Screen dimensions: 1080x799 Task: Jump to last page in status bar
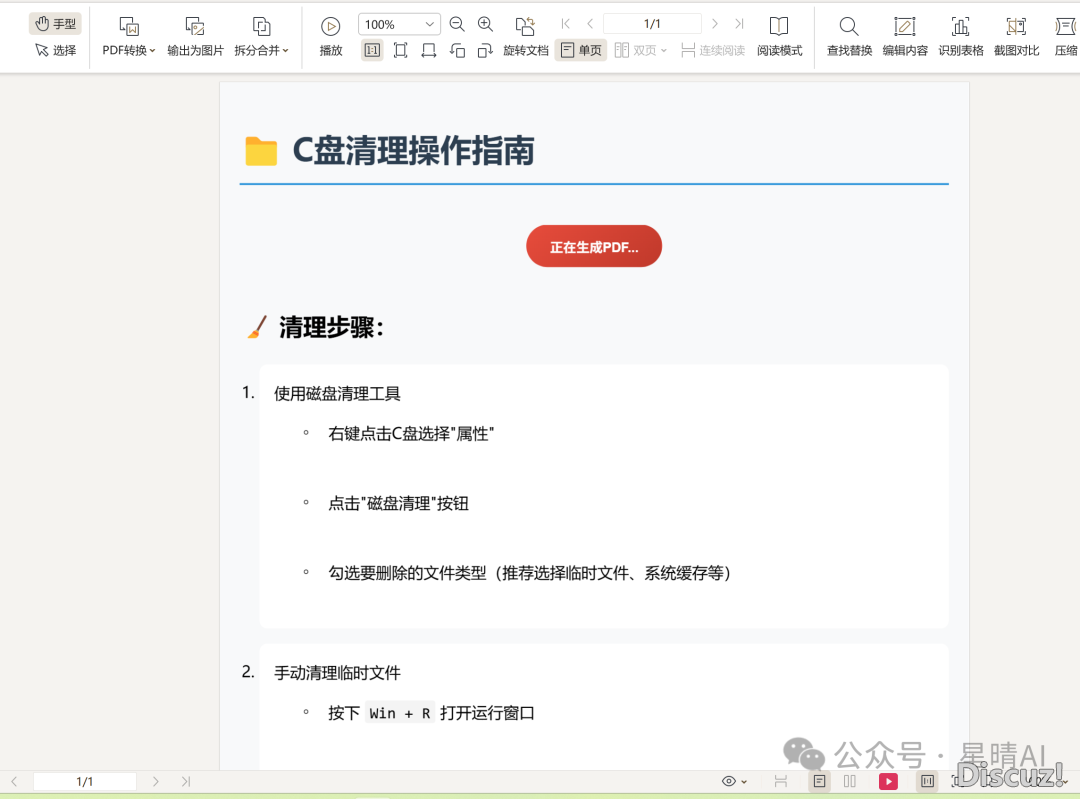coord(185,782)
